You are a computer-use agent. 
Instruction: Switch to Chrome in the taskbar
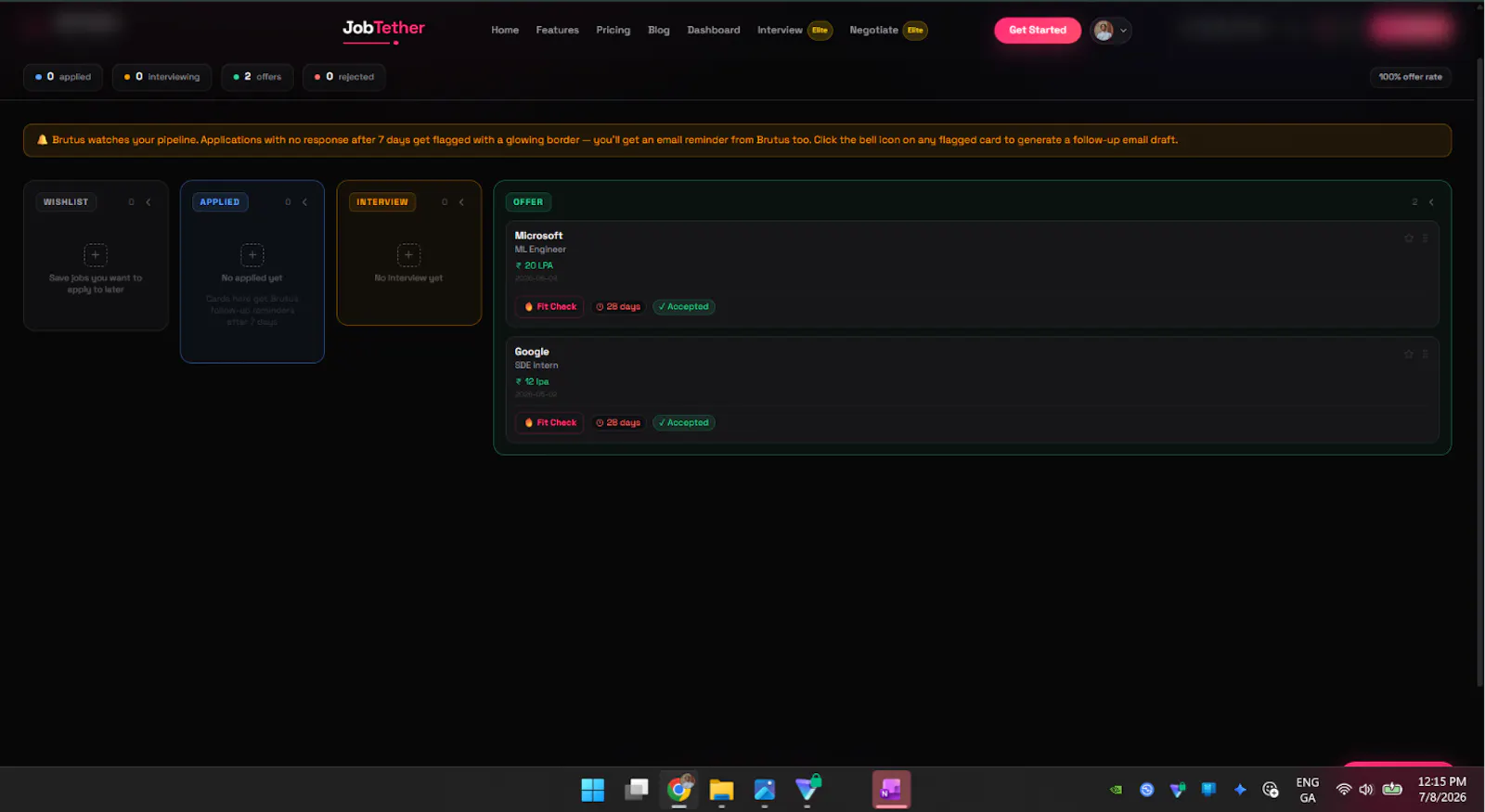pyautogui.click(x=679, y=790)
